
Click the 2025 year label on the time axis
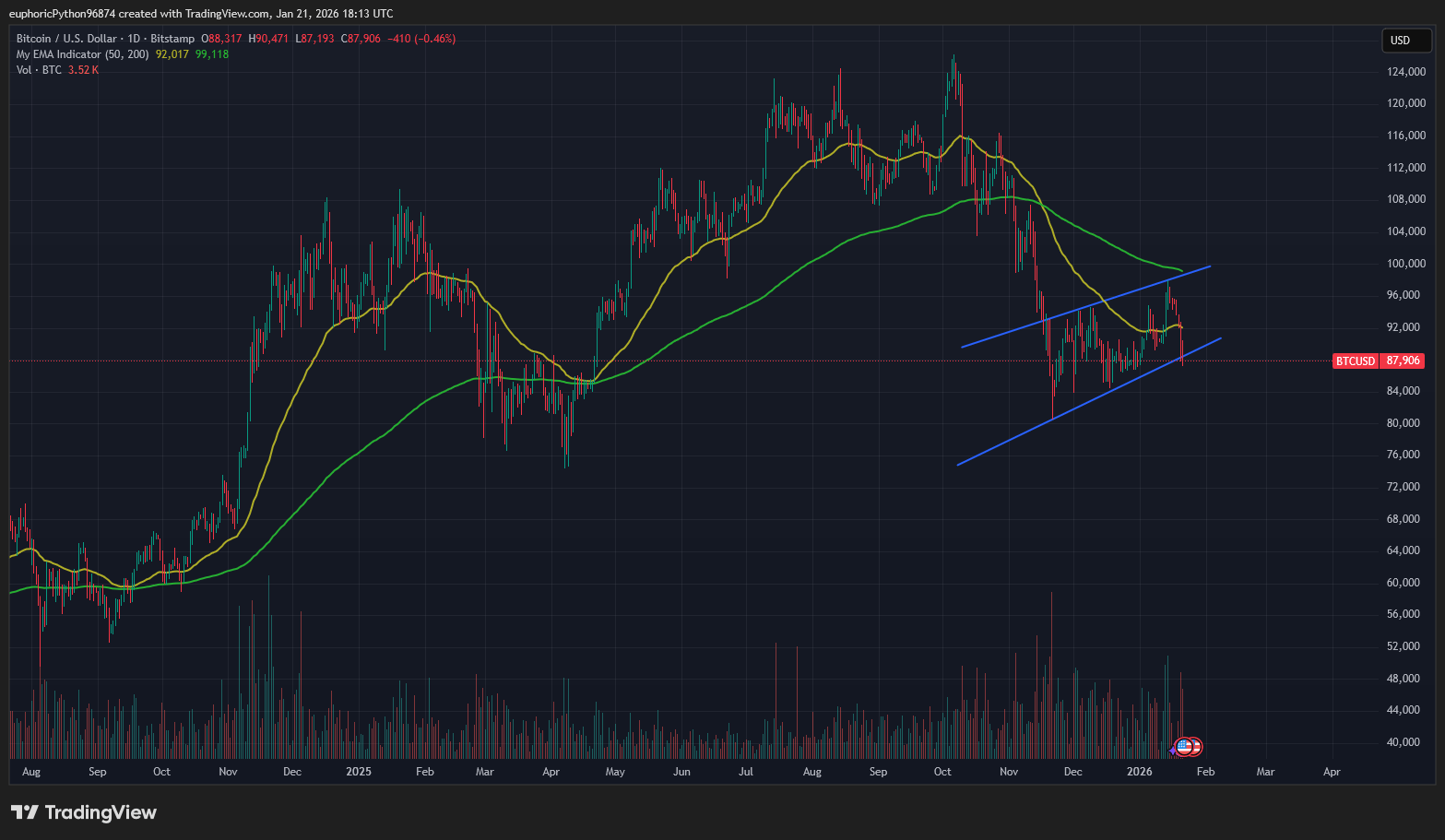[x=358, y=772]
